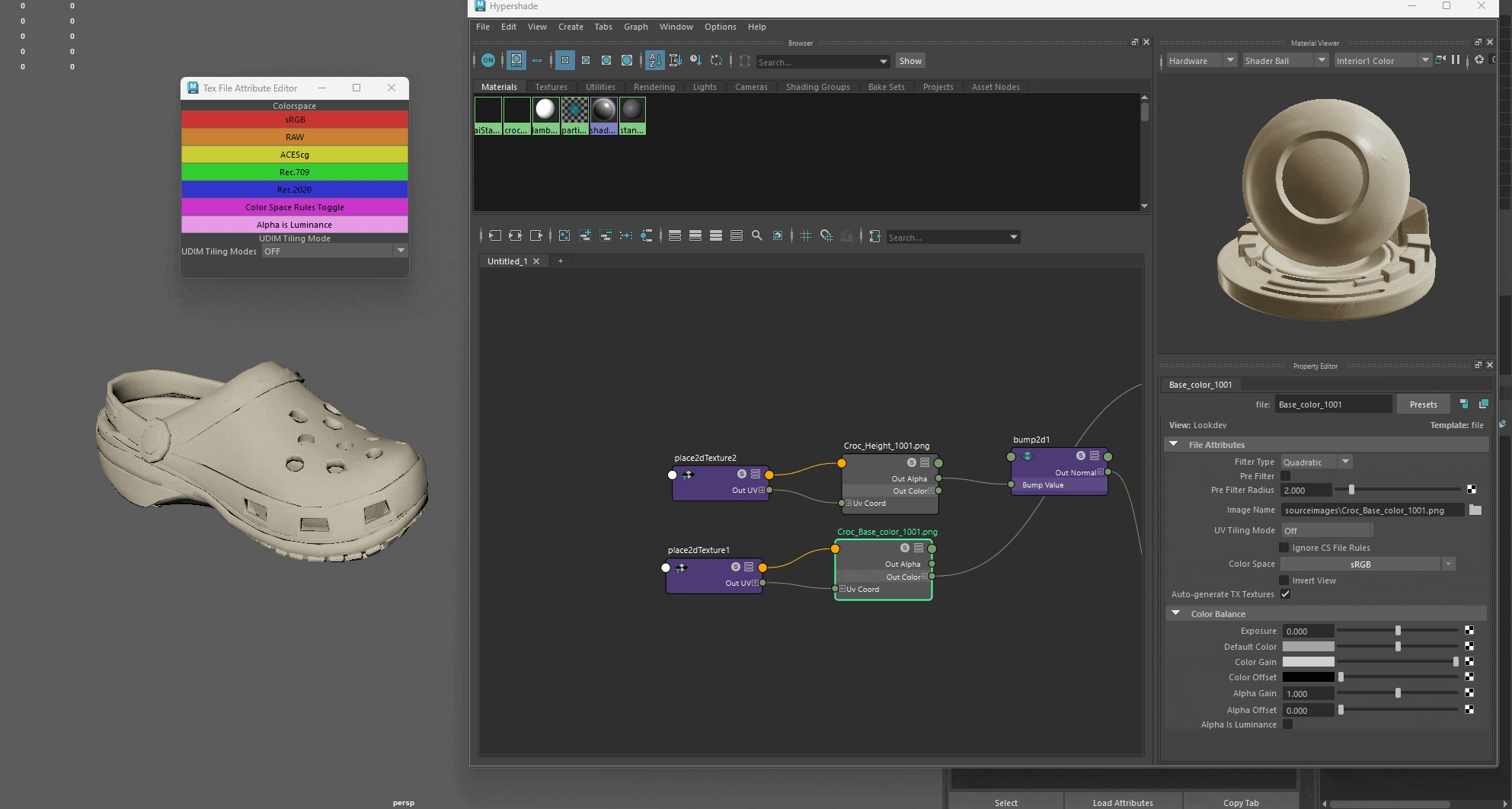Viewport: 1512px width, 809px height.
Task: Switch to the Shading Groups tab
Action: [x=817, y=87]
